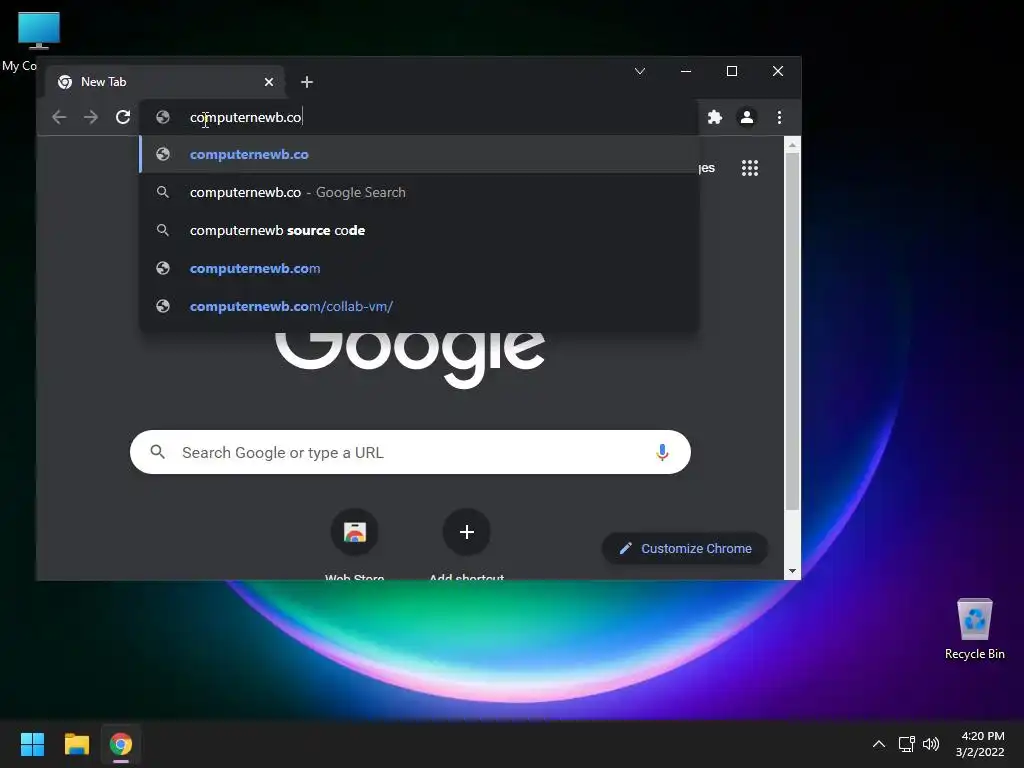Maximize the Chrome window

coord(731,71)
